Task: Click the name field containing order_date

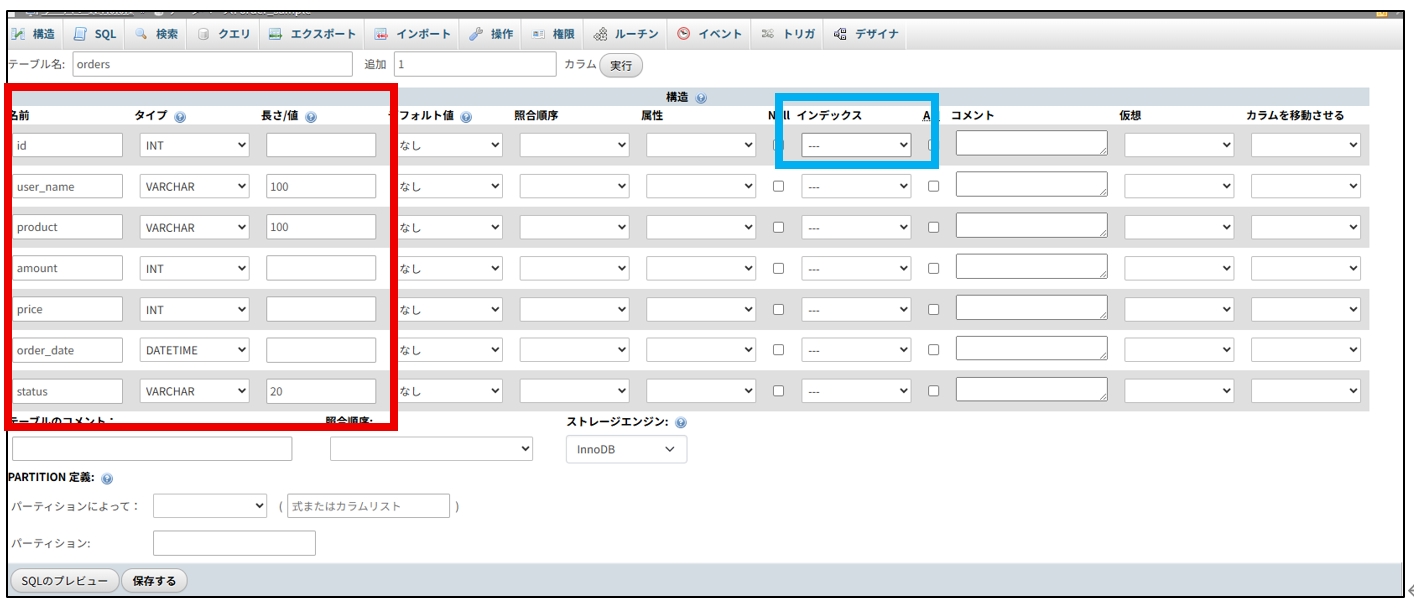Action: point(67,350)
